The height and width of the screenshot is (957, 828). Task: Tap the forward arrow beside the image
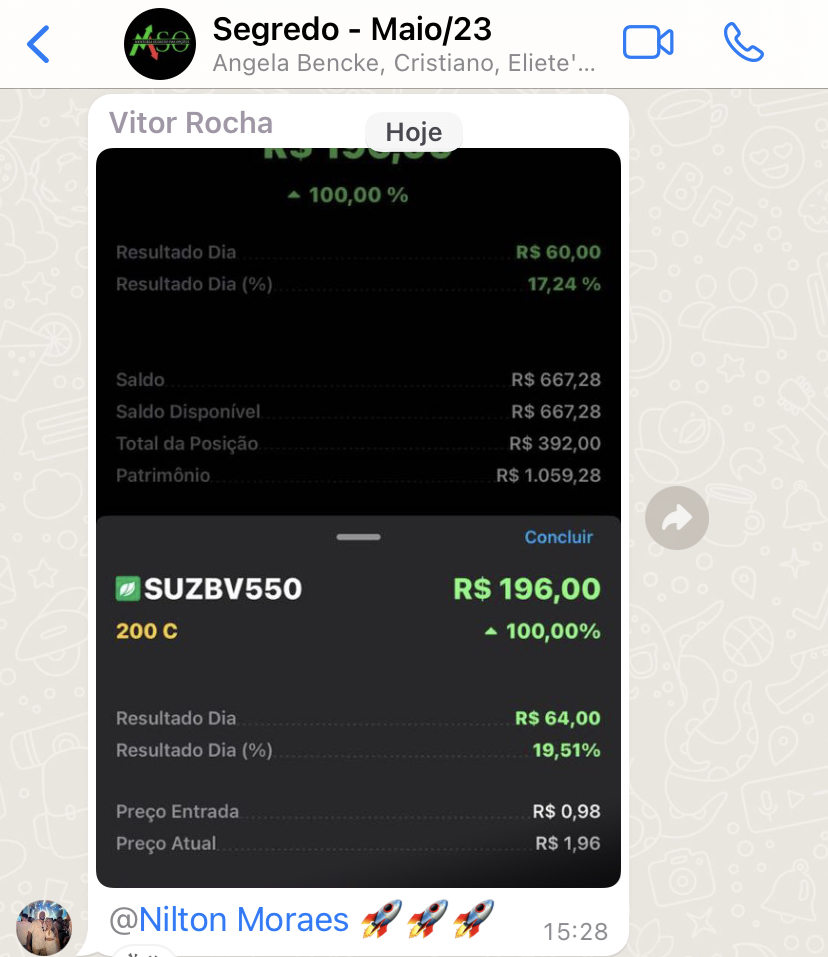(x=677, y=517)
